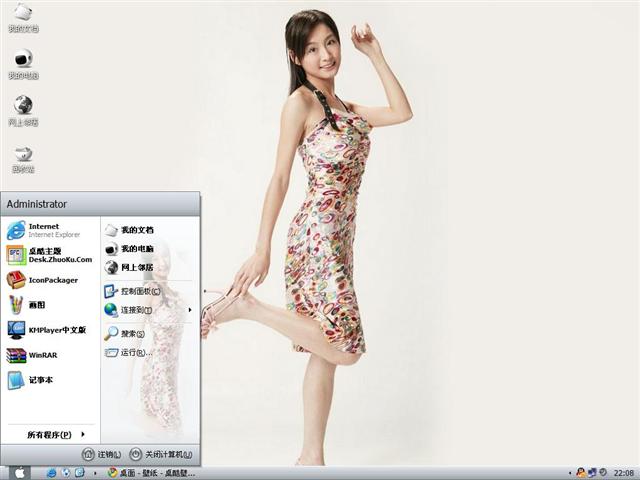
Task: Open 运行(R)... run dialog
Action: pos(128,352)
